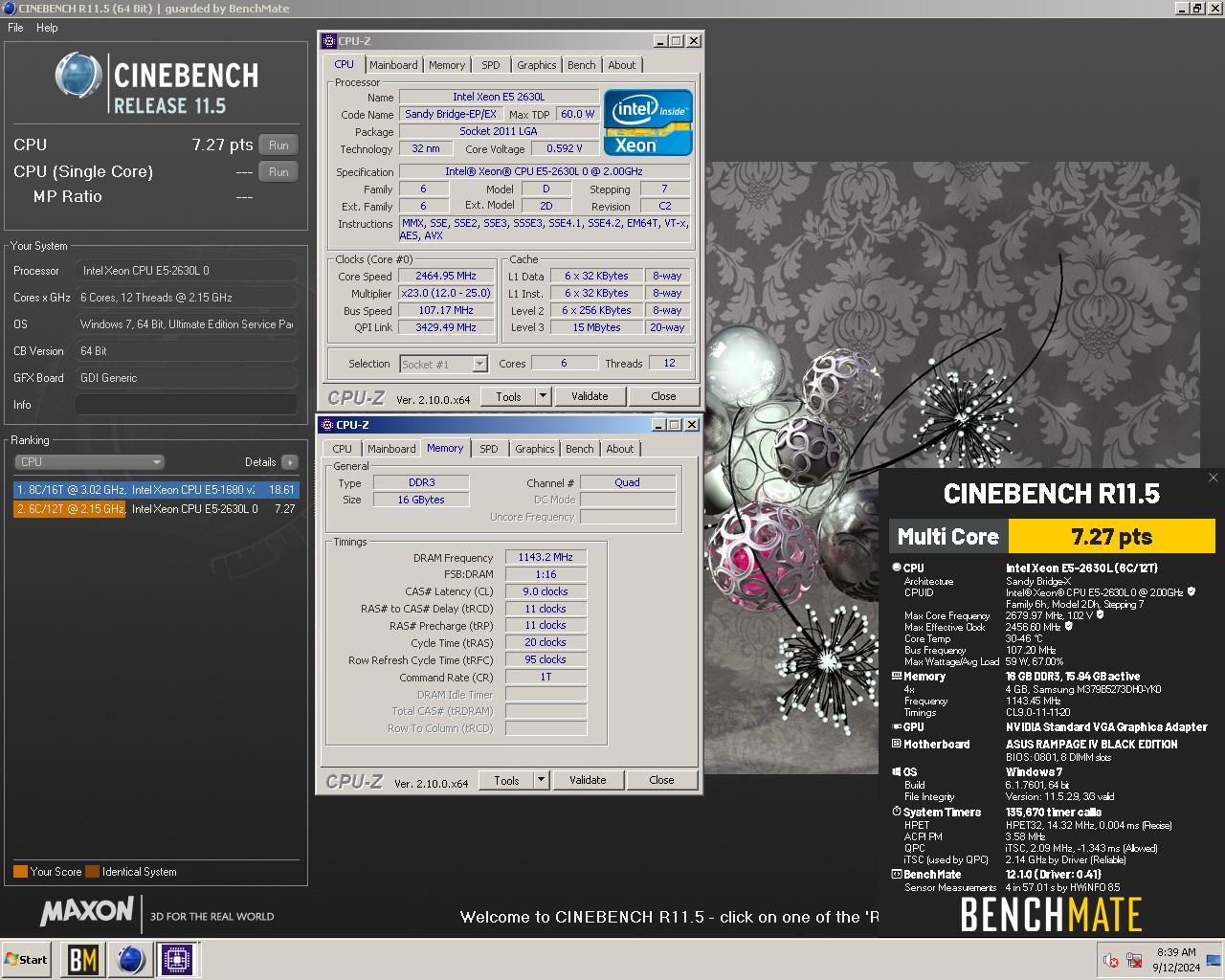Click the CPUID verified shield icon
1225x980 pixels.
click(x=1192, y=592)
